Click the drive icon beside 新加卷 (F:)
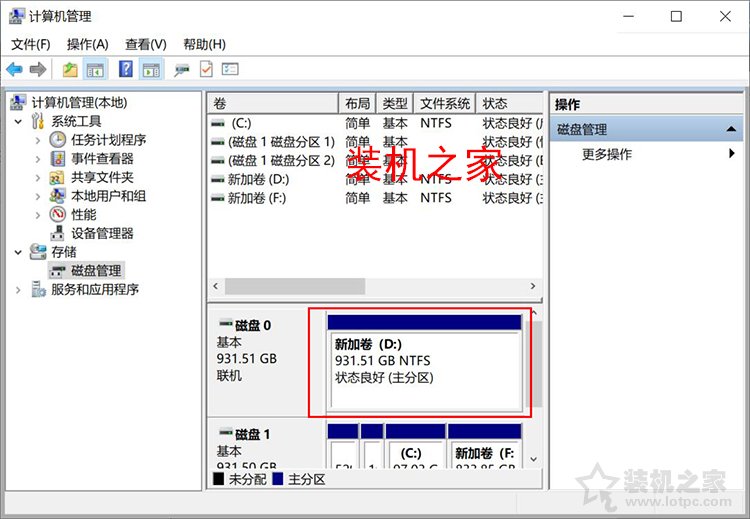The width and height of the screenshot is (750, 519). (218, 198)
